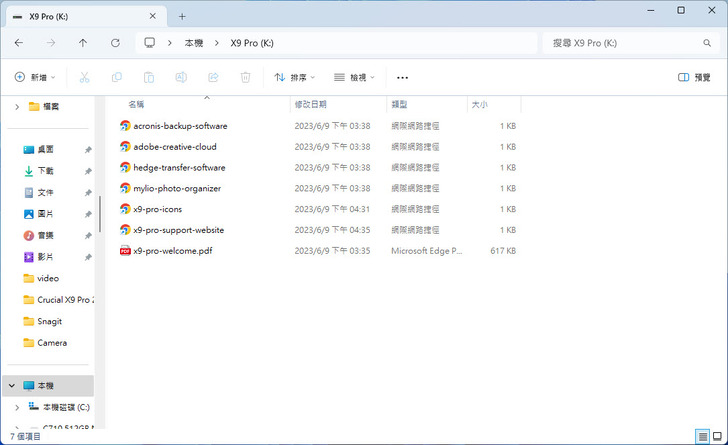Expand the 本機磁碟 (C:) tree node
The image size is (728, 445).
16,407
